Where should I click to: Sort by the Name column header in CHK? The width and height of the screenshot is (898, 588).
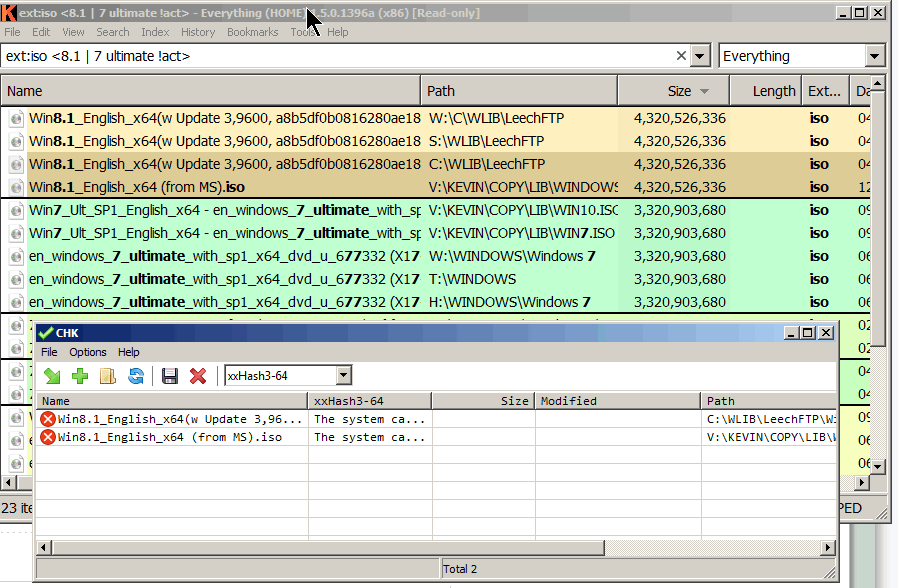[172, 401]
